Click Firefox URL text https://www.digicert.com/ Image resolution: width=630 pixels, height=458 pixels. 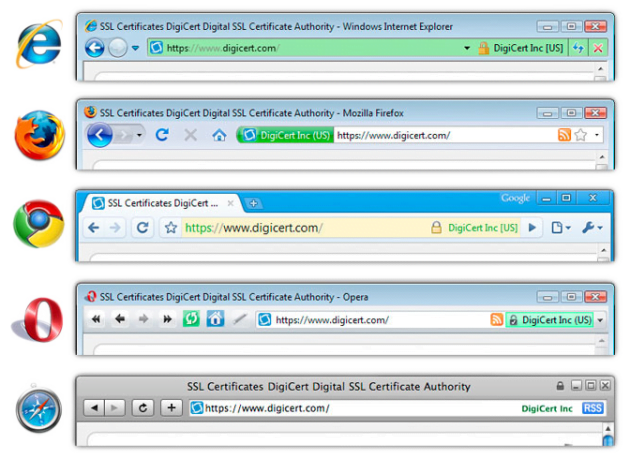click(x=393, y=135)
